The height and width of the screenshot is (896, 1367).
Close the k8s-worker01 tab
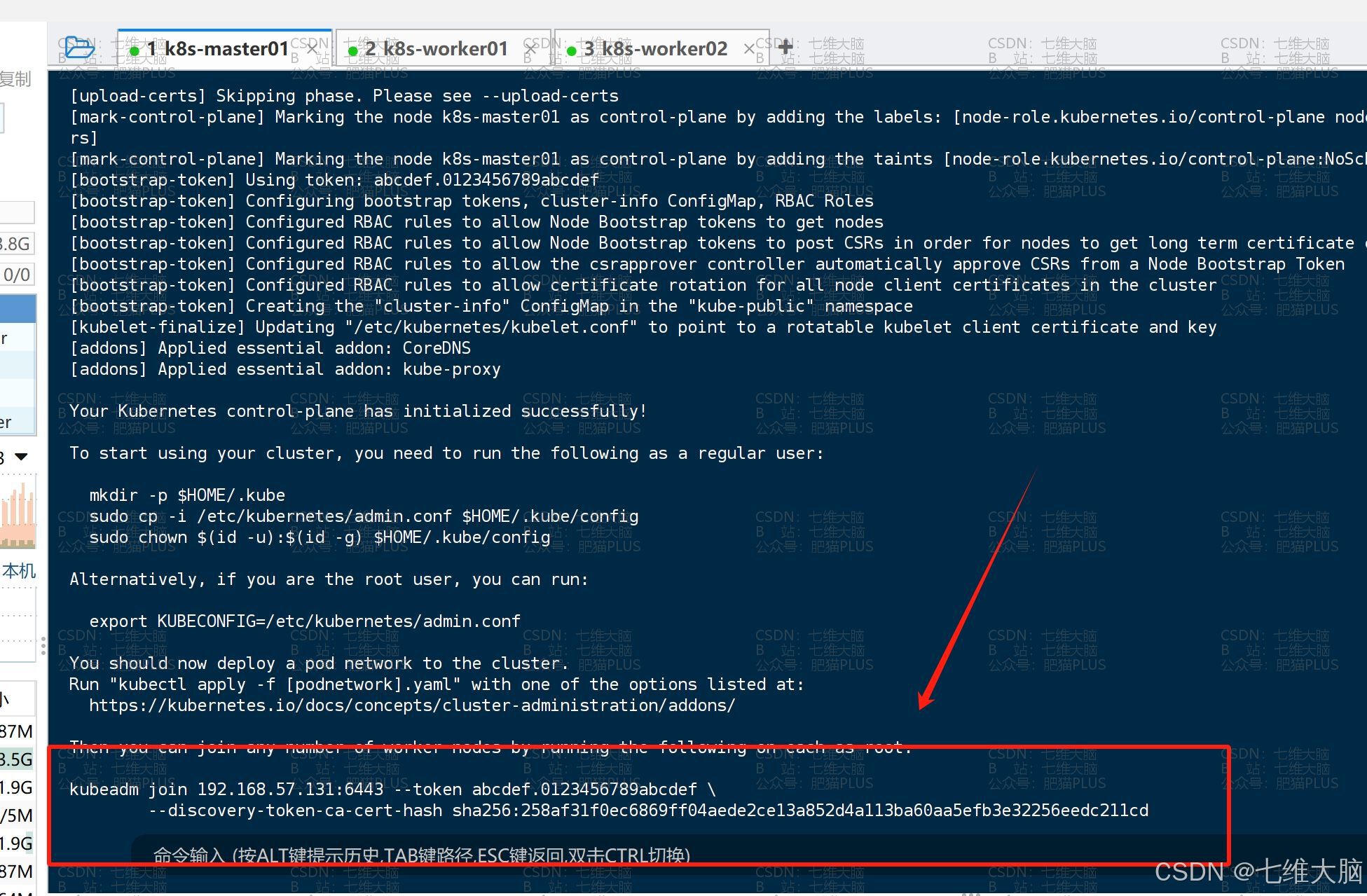(x=530, y=49)
